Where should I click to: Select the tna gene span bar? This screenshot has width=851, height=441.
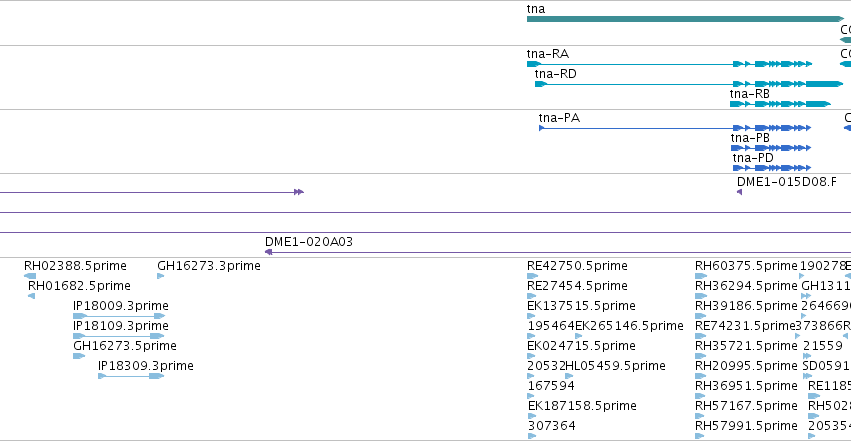(x=685, y=19)
